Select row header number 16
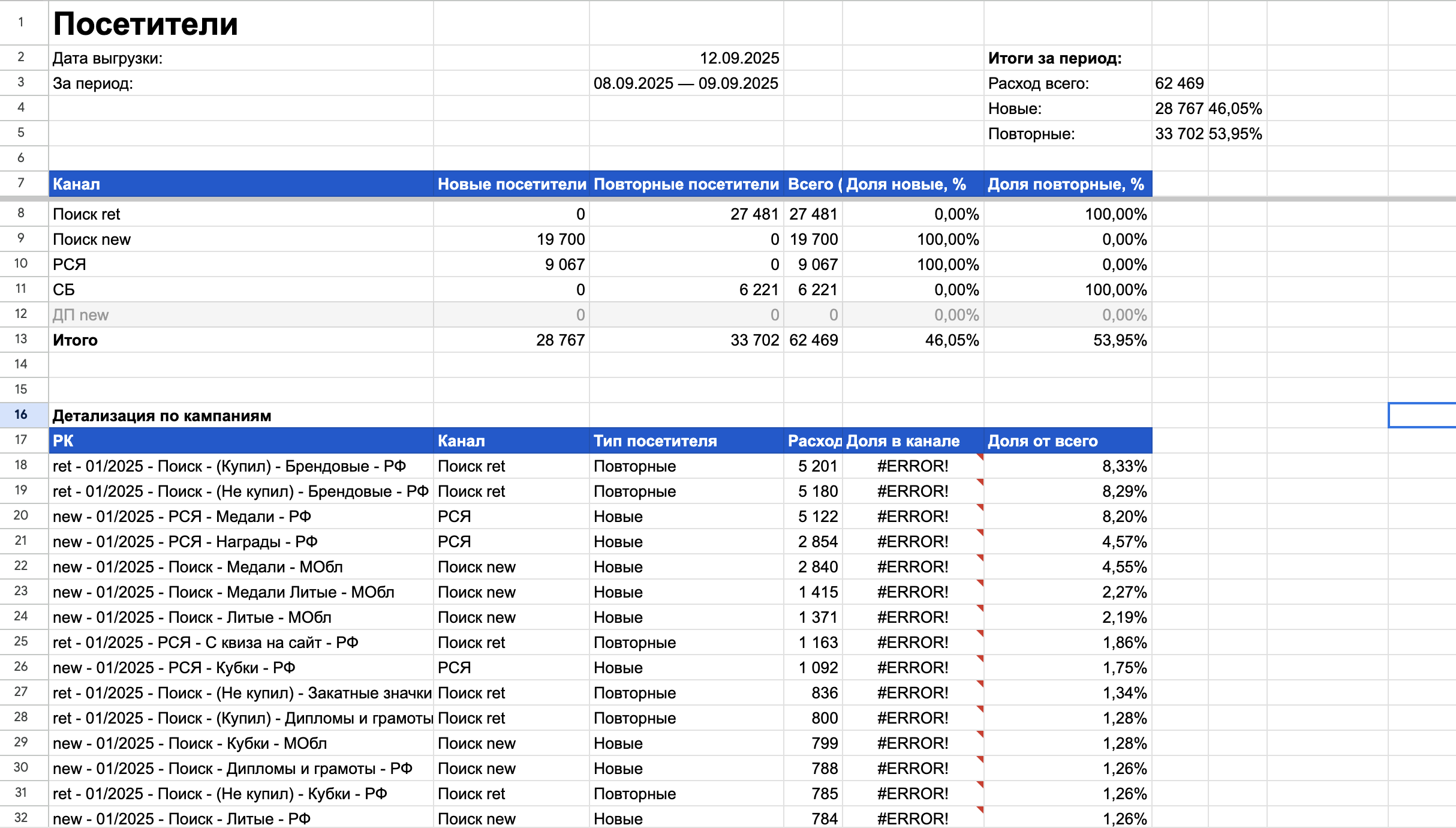This screenshot has width=1456, height=828. (x=21, y=415)
